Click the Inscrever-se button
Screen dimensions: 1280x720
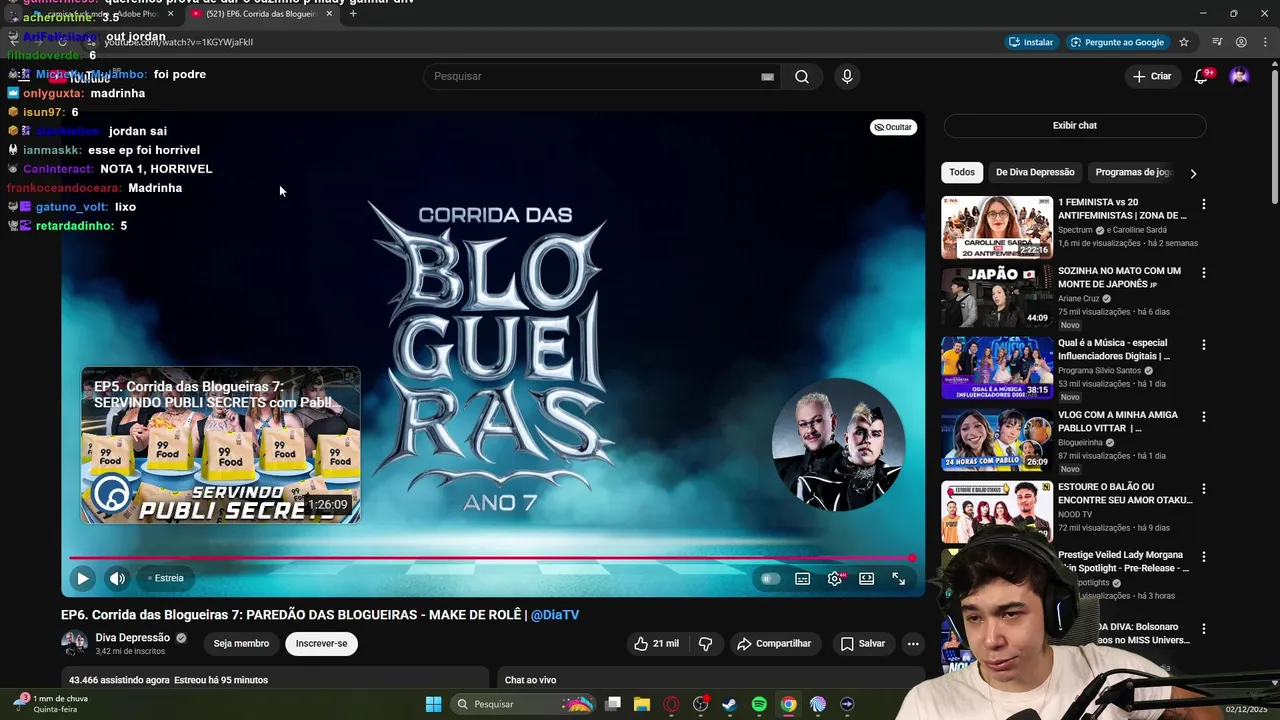click(x=321, y=644)
